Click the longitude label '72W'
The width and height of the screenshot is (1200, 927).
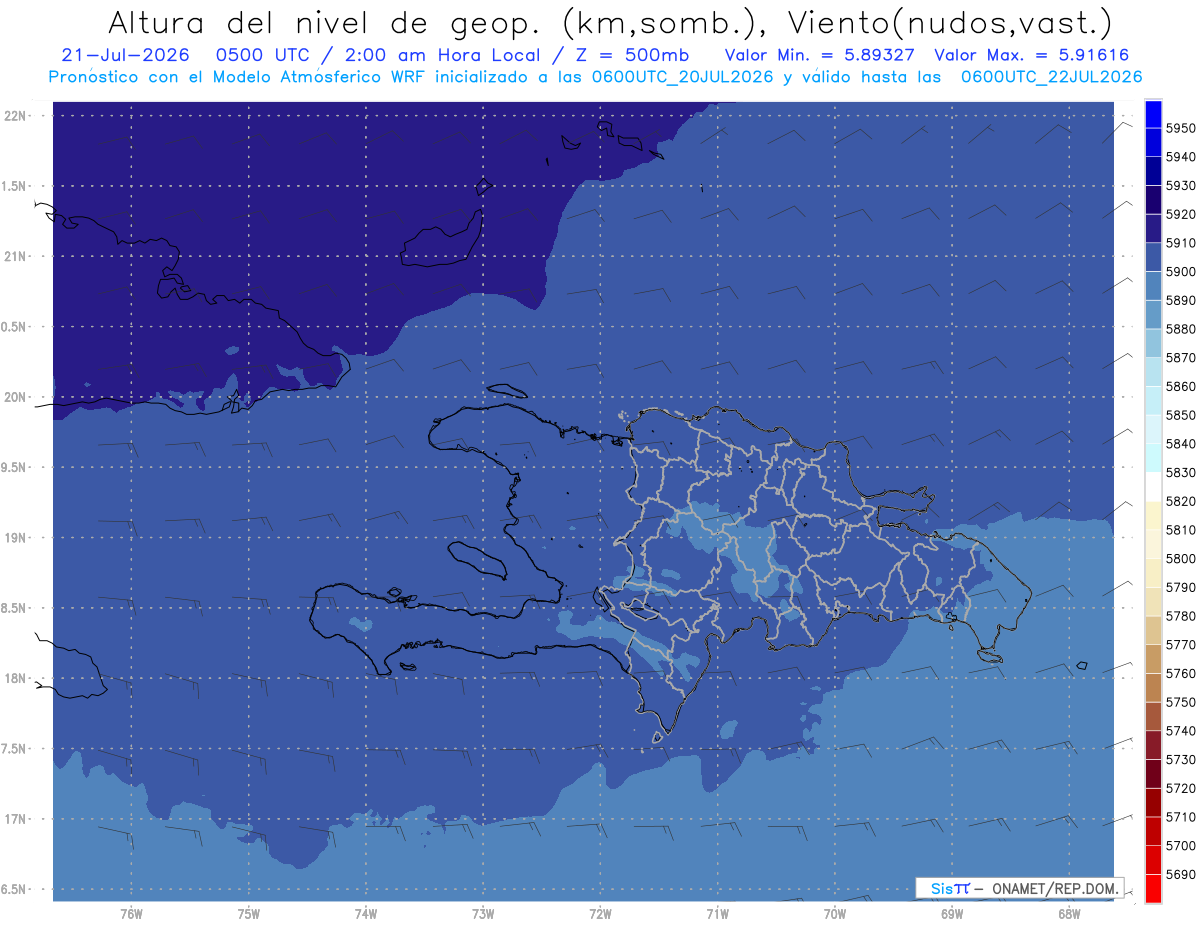point(600,914)
